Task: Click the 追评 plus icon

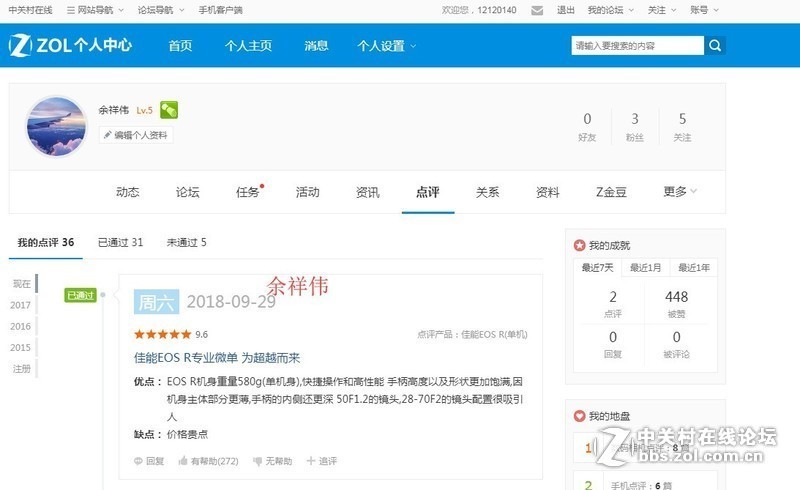Action: (310, 461)
